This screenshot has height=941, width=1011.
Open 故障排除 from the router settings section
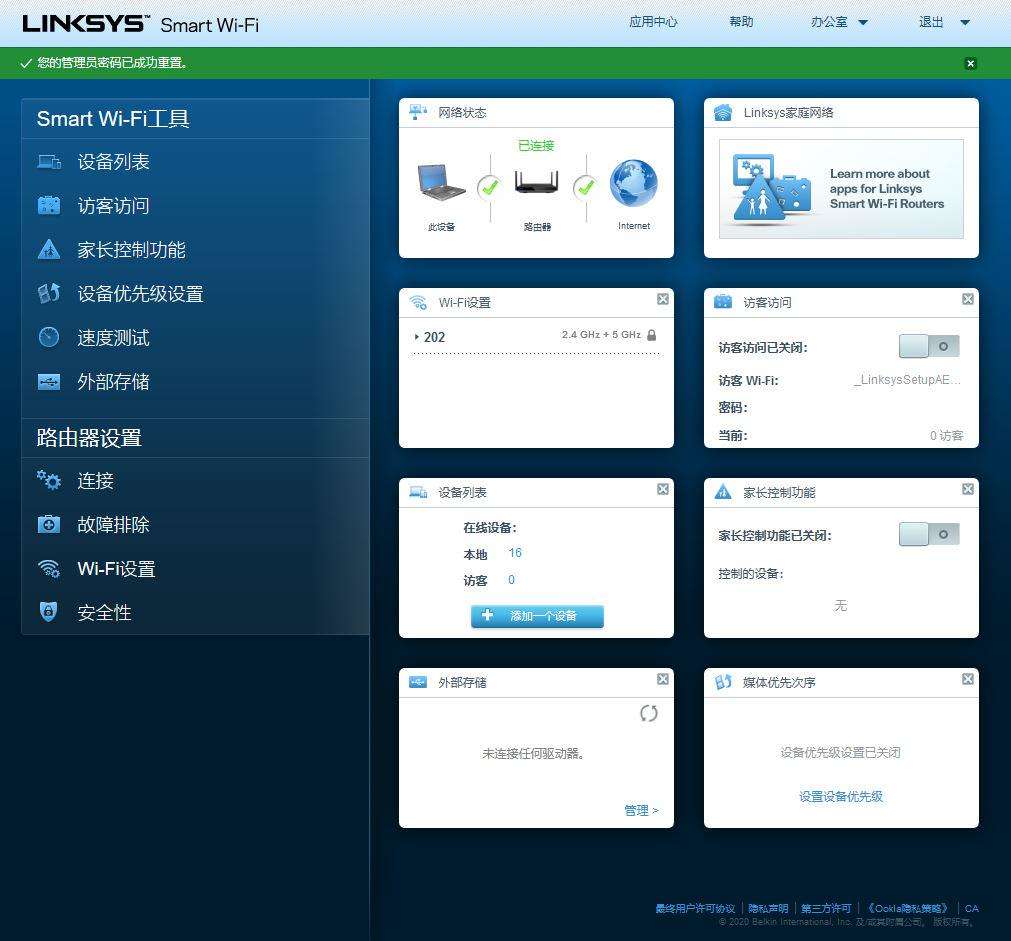(113, 524)
